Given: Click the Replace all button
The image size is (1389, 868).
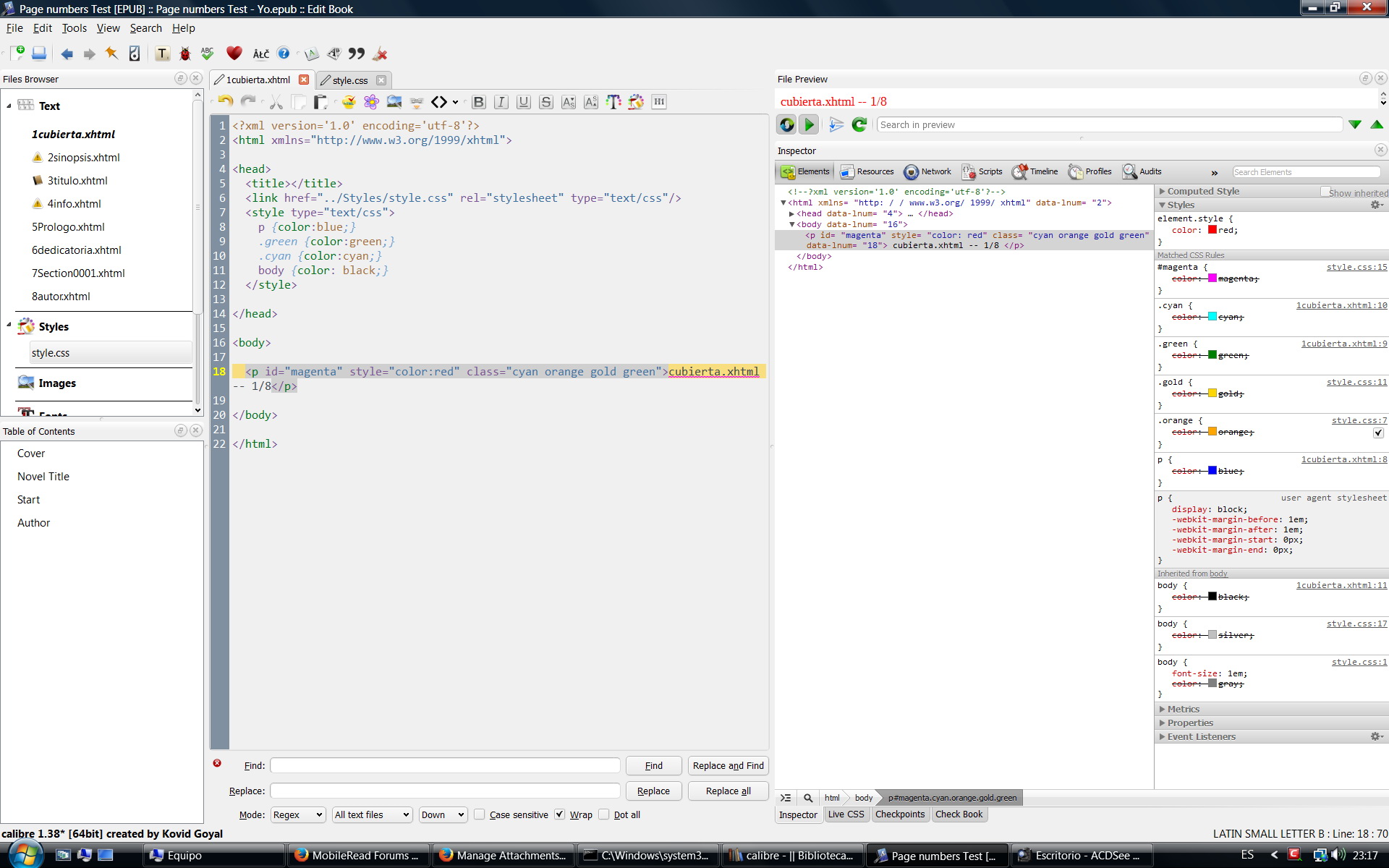Looking at the screenshot, I should [x=728, y=791].
